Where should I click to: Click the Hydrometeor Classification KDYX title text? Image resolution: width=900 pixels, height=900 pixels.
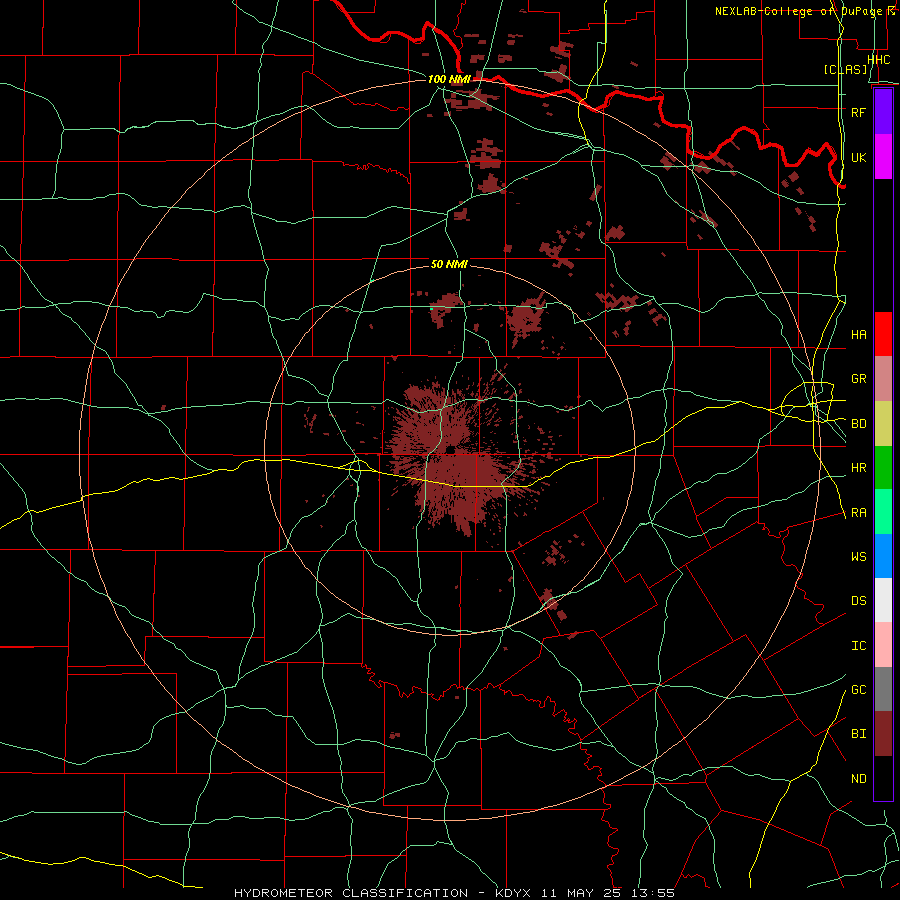(x=454, y=893)
